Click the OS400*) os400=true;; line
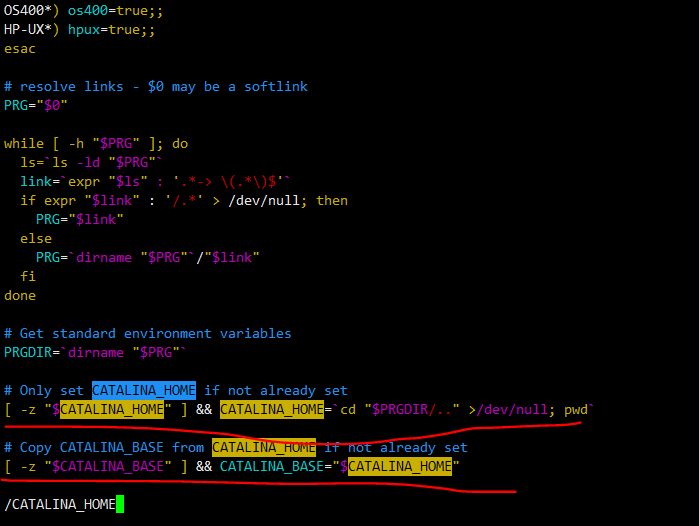The width and height of the screenshot is (699, 526). click(83, 11)
